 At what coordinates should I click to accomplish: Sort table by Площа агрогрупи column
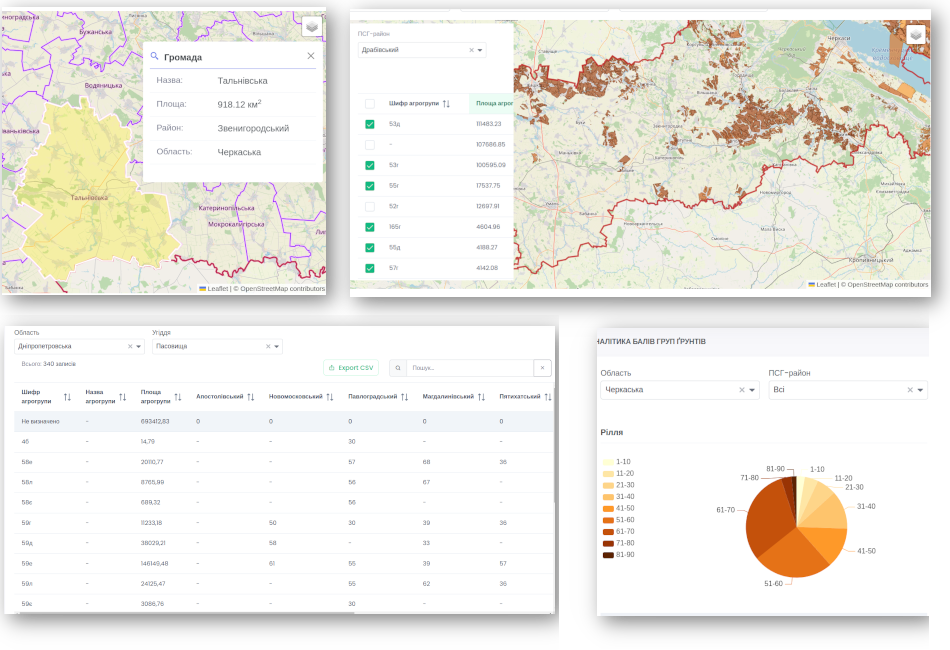(177, 397)
